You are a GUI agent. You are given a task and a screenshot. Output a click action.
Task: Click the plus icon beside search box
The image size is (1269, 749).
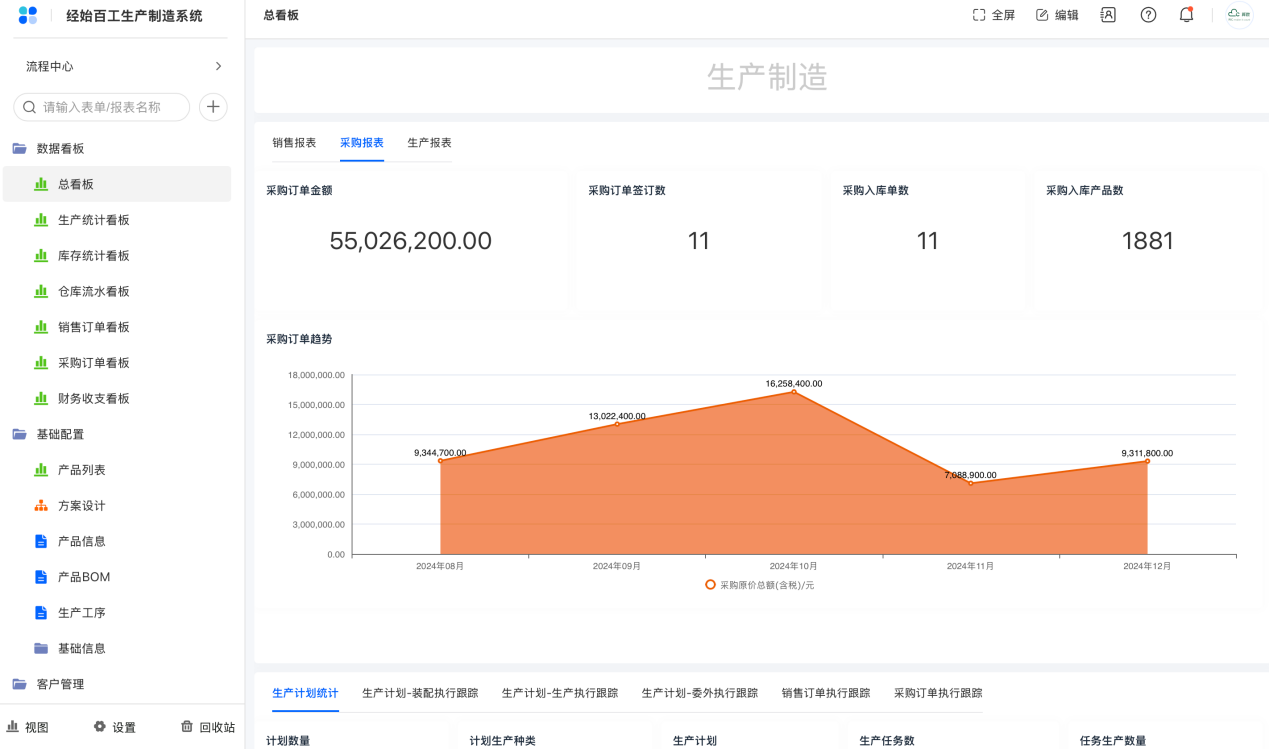click(x=213, y=107)
